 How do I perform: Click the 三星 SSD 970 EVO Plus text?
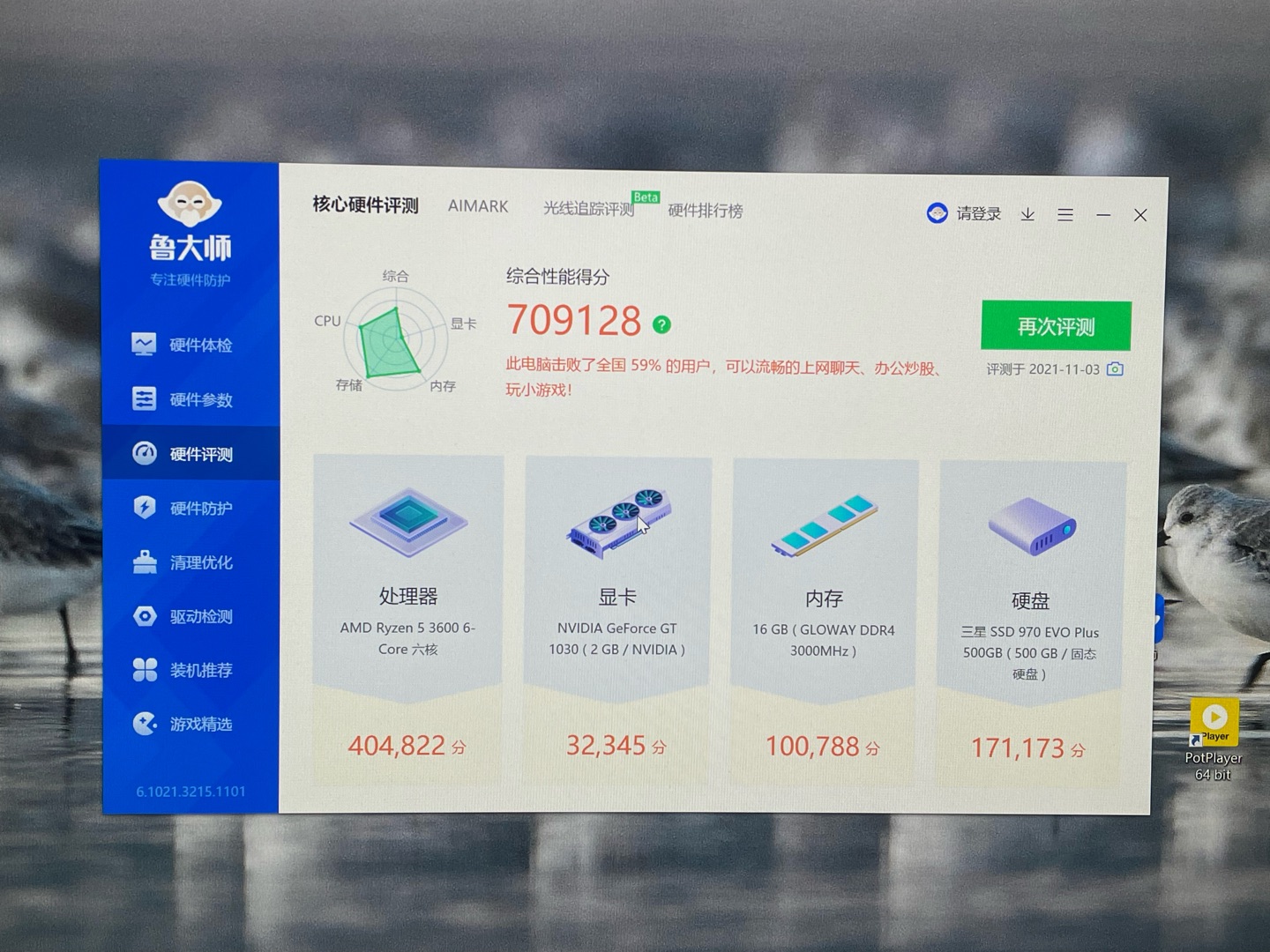click(x=1030, y=653)
